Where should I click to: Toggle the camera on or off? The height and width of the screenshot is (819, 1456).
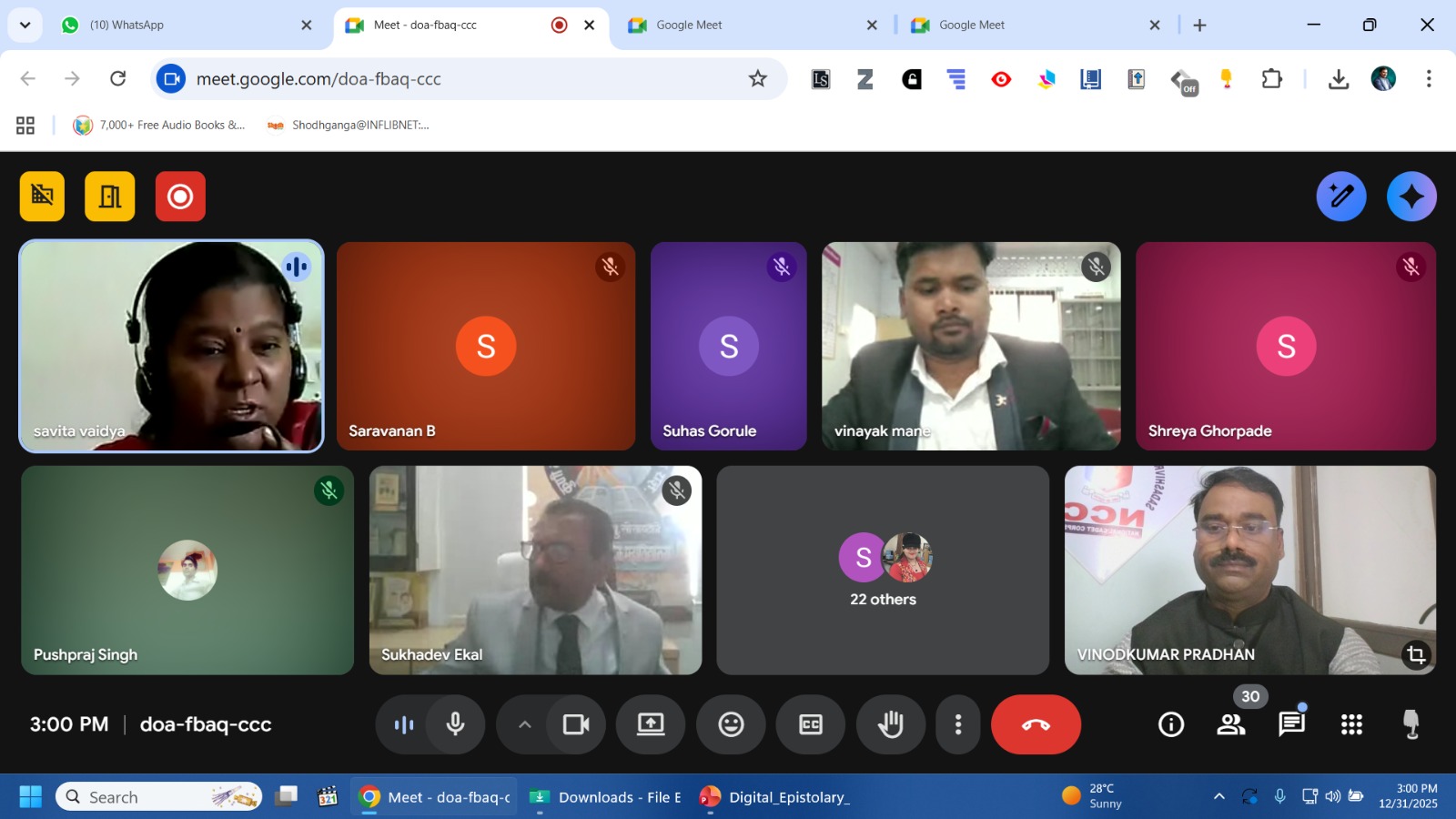pos(576,724)
